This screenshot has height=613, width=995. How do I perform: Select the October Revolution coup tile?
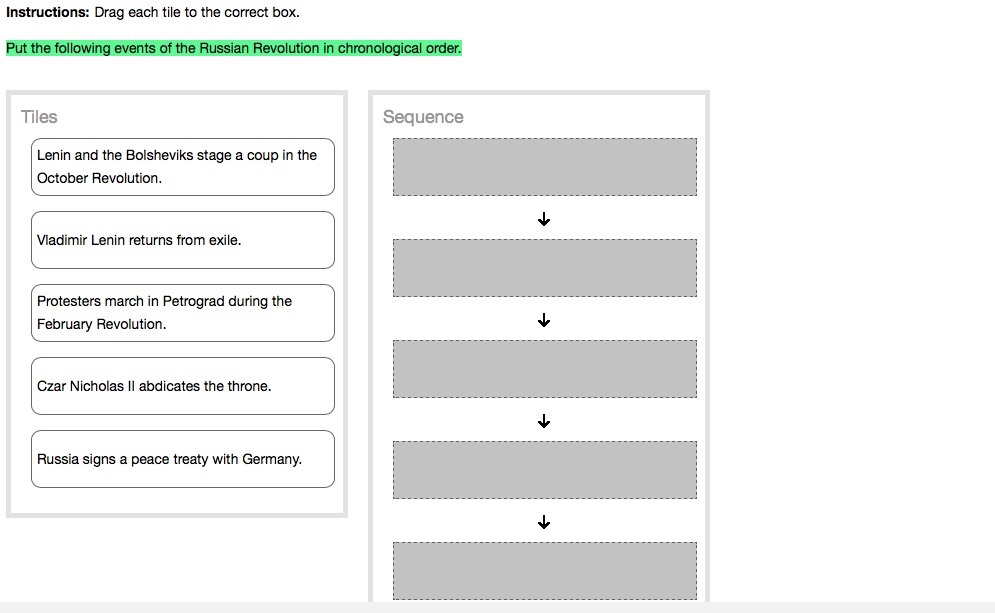[182, 167]
